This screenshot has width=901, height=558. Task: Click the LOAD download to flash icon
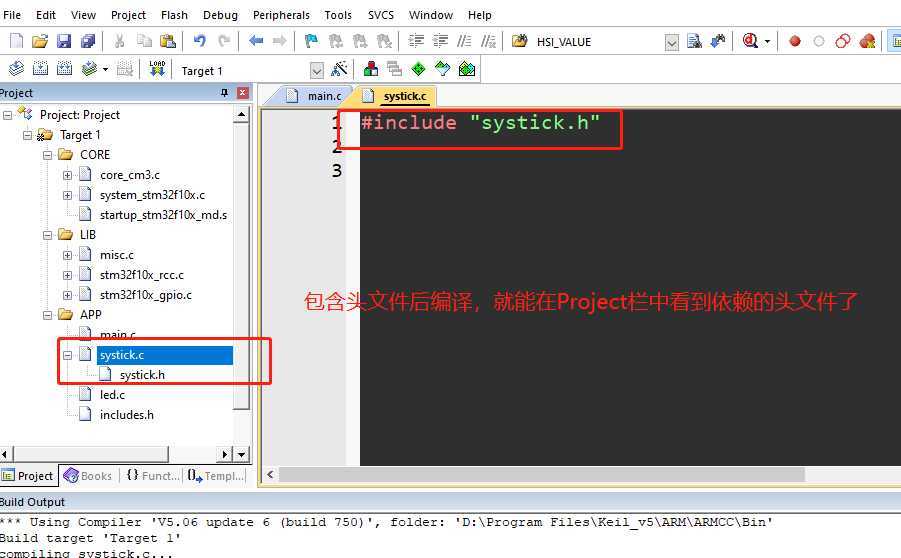[x=157, y=70]
